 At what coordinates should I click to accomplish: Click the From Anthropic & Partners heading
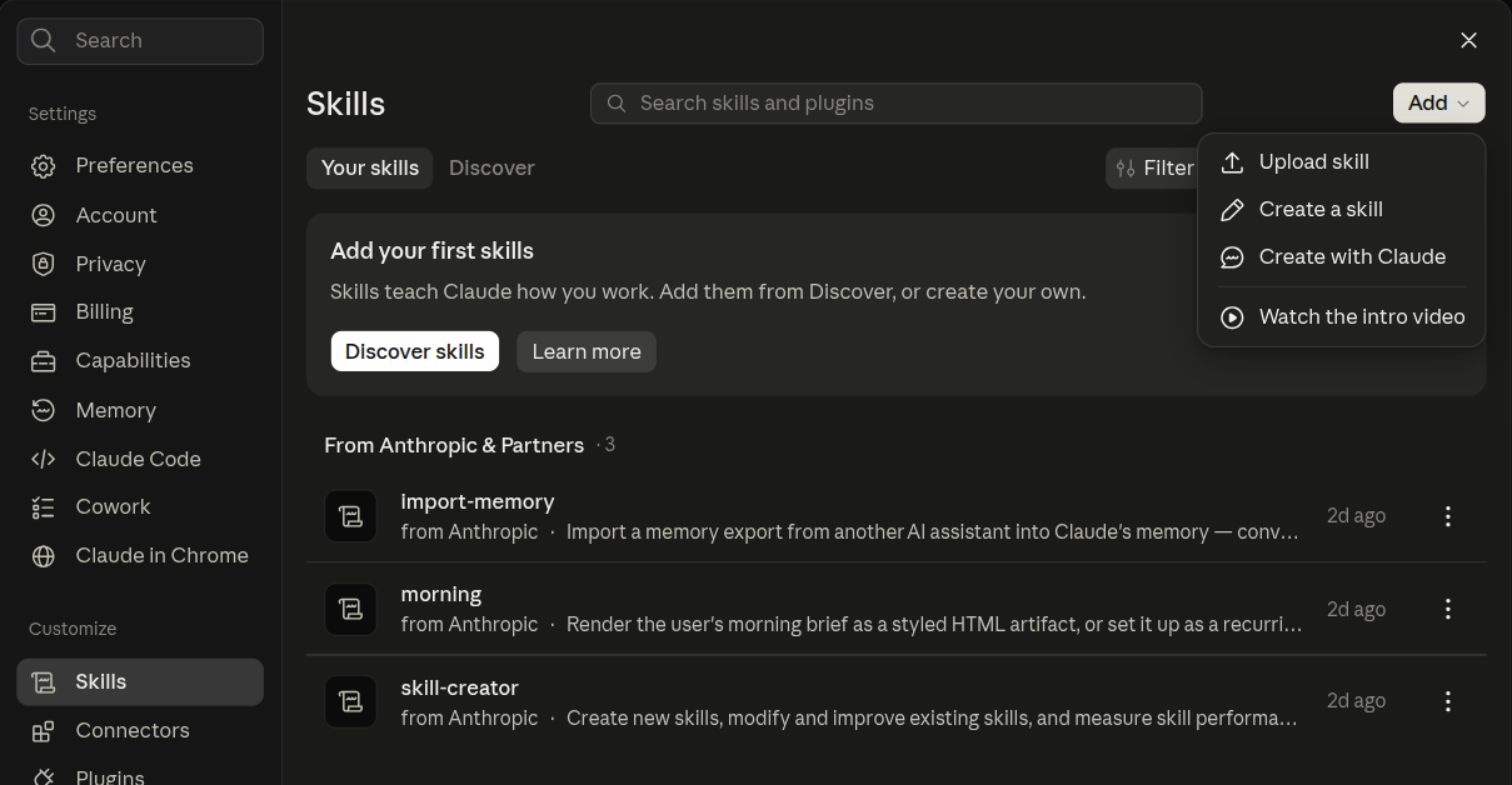coord(454,445)
